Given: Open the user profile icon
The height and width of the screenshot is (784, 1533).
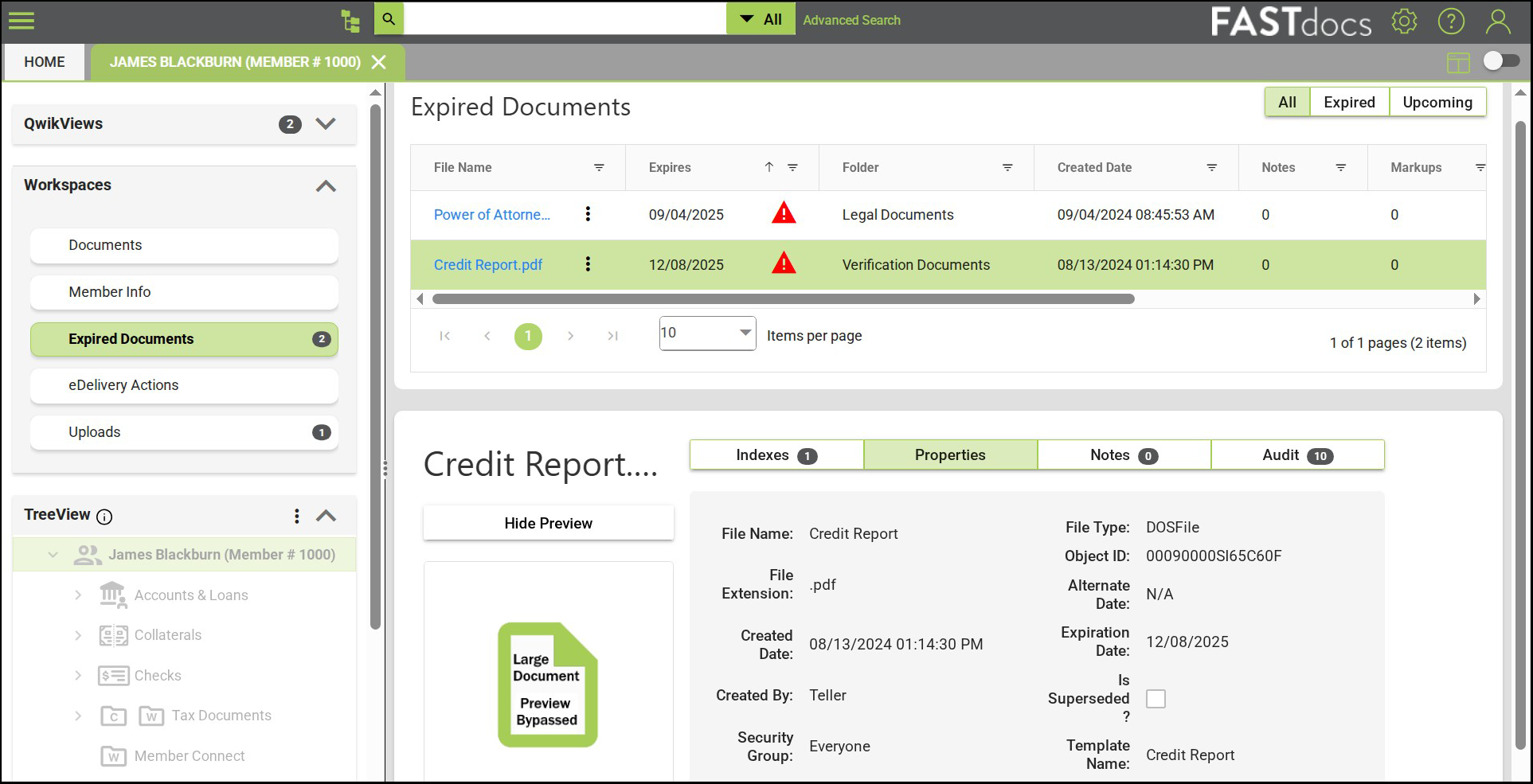Looking at the screenshot, I should [1498, 21].
